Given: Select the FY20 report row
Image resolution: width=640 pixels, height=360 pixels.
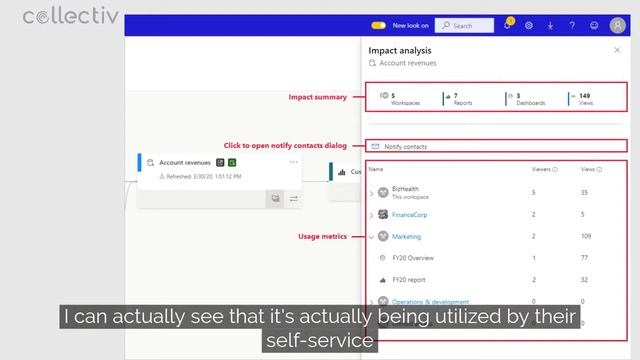Looking at the screenshot, I should point(496,280).
